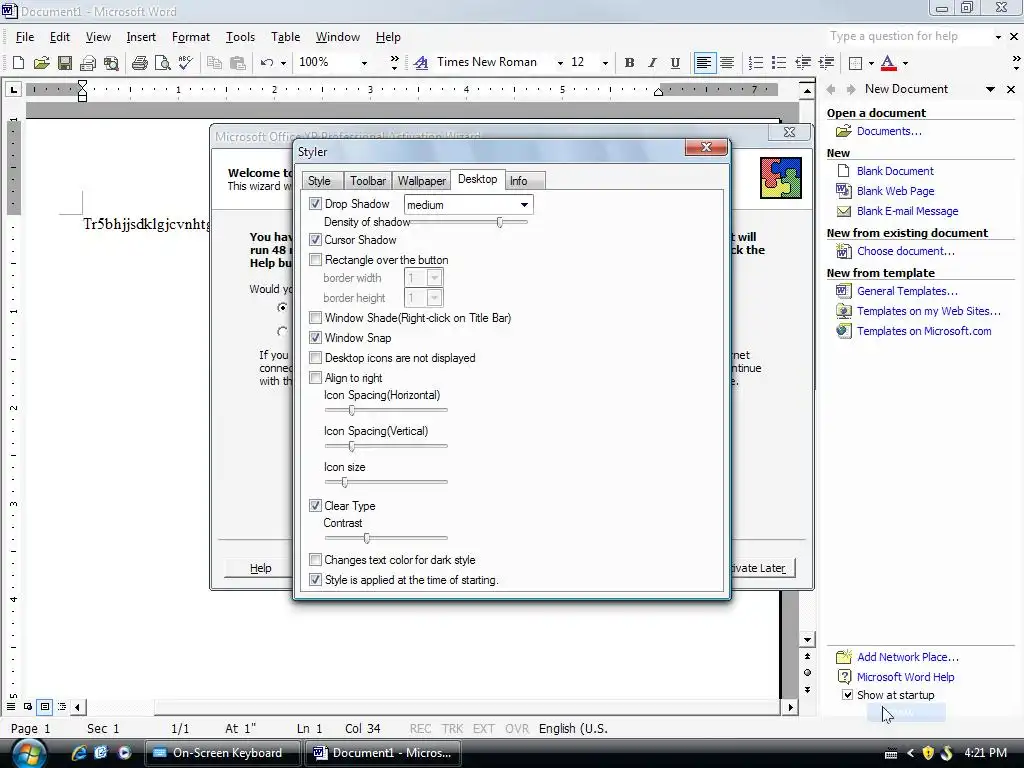Open the New Document task pane menu arrow
Screen dimensions: 1024x768
[x=990, y=89]
